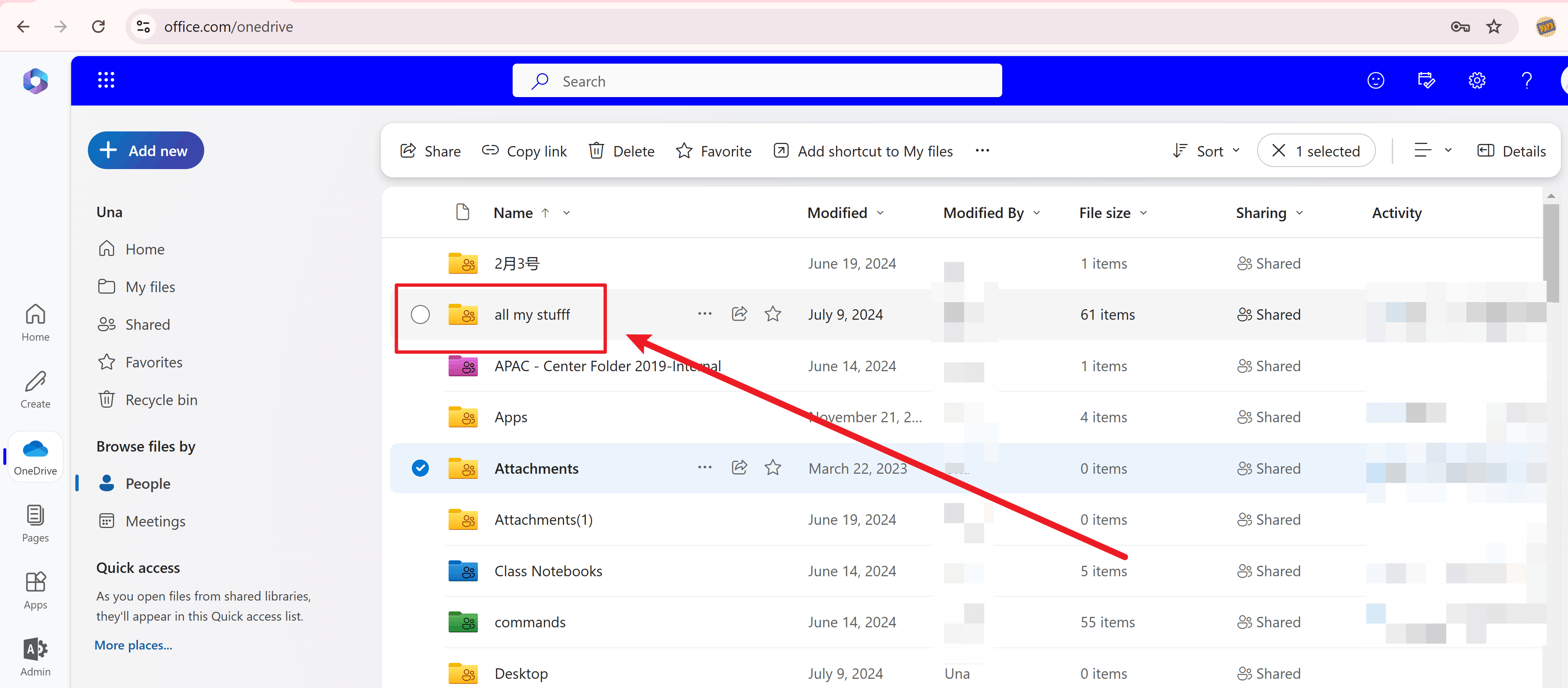Click the Share toolbar button
The height and width of the screenshot is (688, 1568).
(430, 150)
